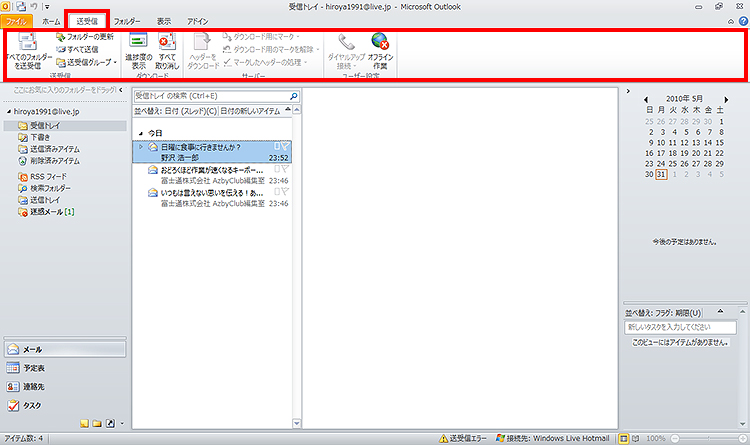Click ダイヤルアップ接続 phone icon
This screenshot has width=750, height=445.
[346, 42]
